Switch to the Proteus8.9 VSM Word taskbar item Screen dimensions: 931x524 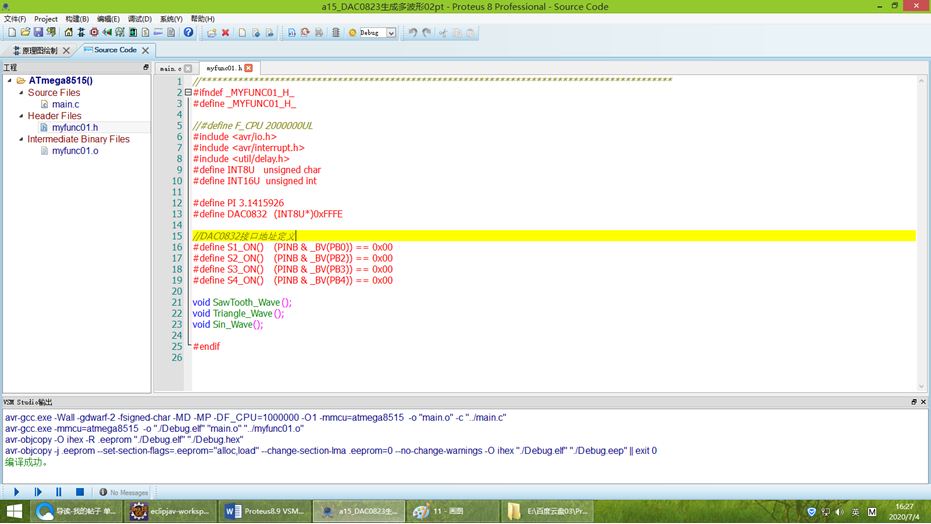[265, 511]
